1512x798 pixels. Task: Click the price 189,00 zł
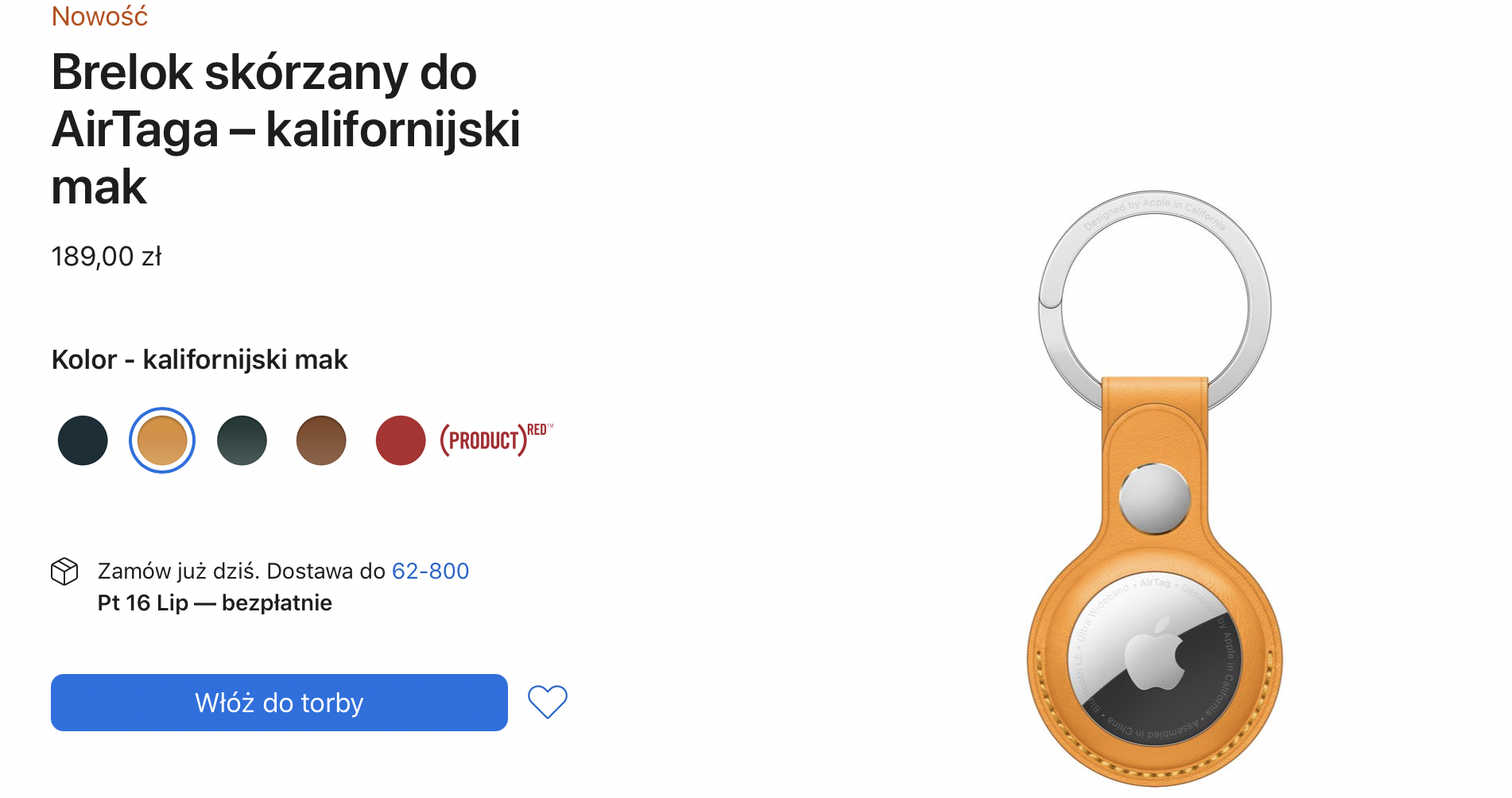(107, 256)
